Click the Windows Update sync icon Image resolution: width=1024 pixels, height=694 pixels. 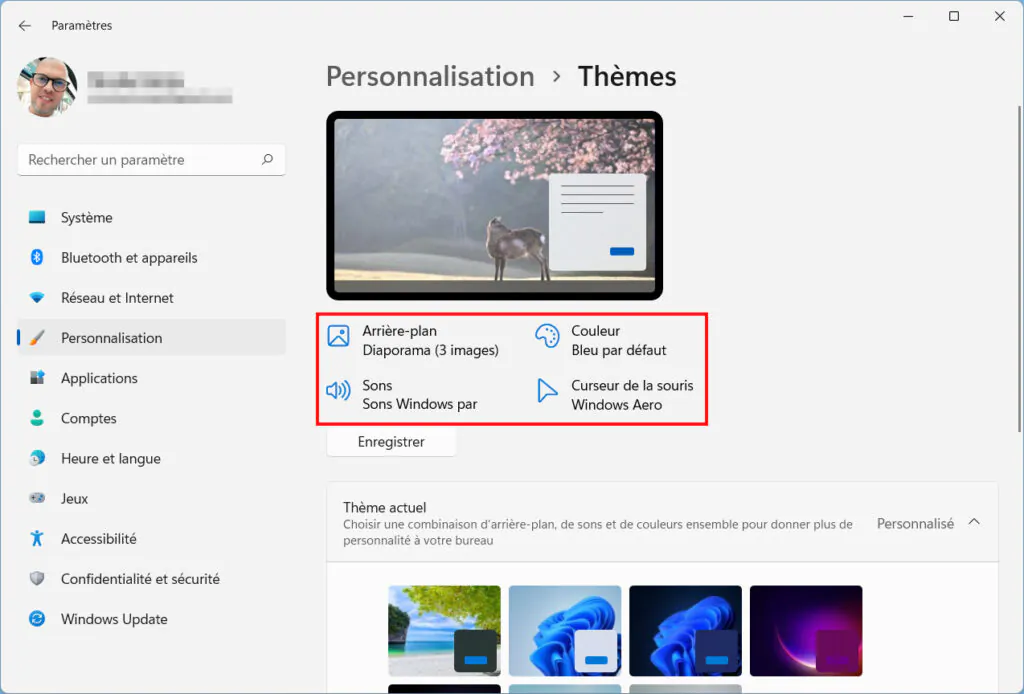coord(37,618)
